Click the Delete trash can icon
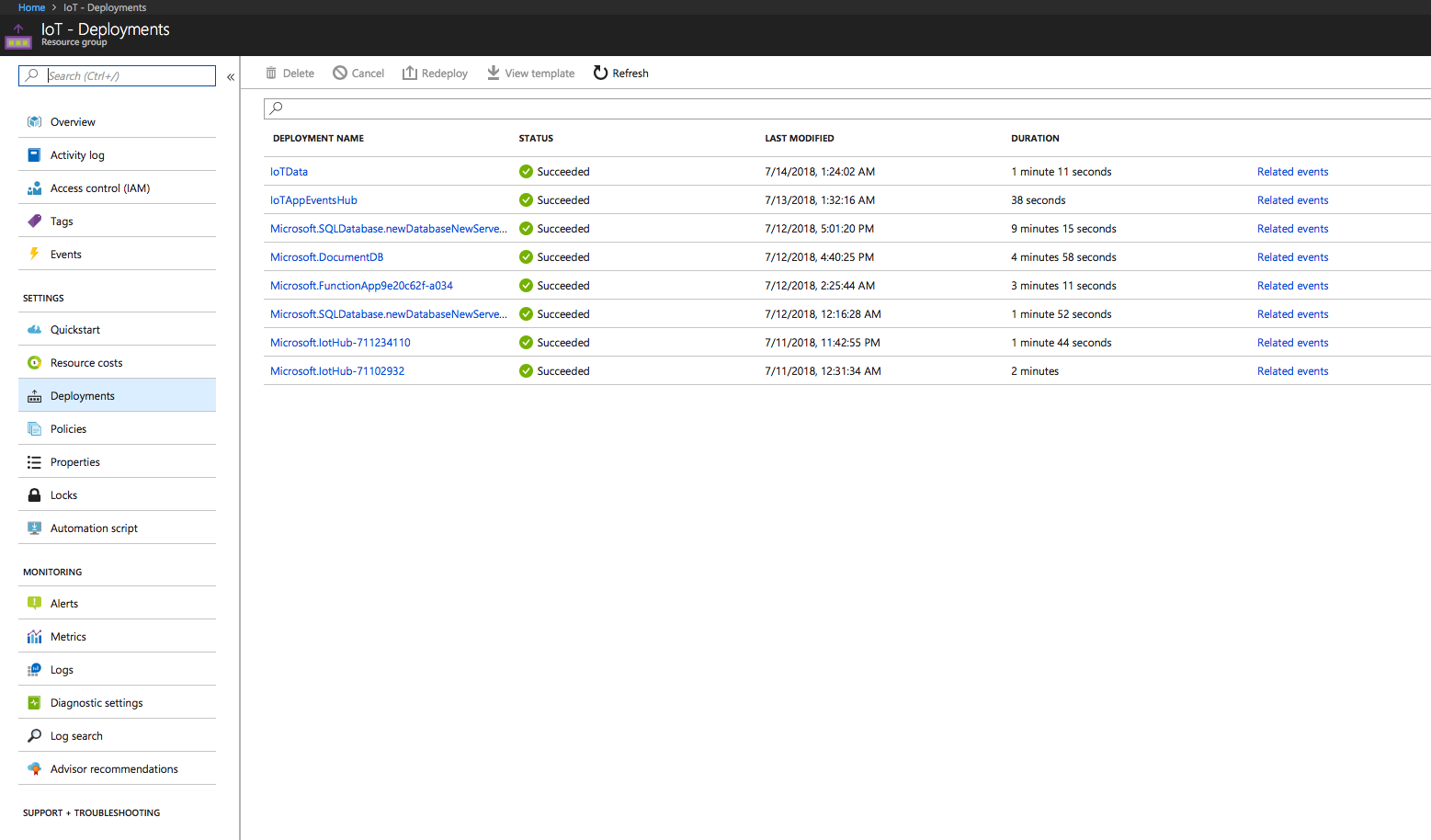 (x=271, y=73)
